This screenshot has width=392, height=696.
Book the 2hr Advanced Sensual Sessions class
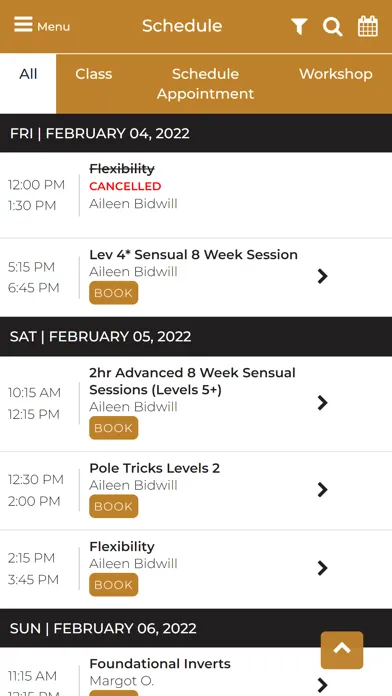point(114,428)
